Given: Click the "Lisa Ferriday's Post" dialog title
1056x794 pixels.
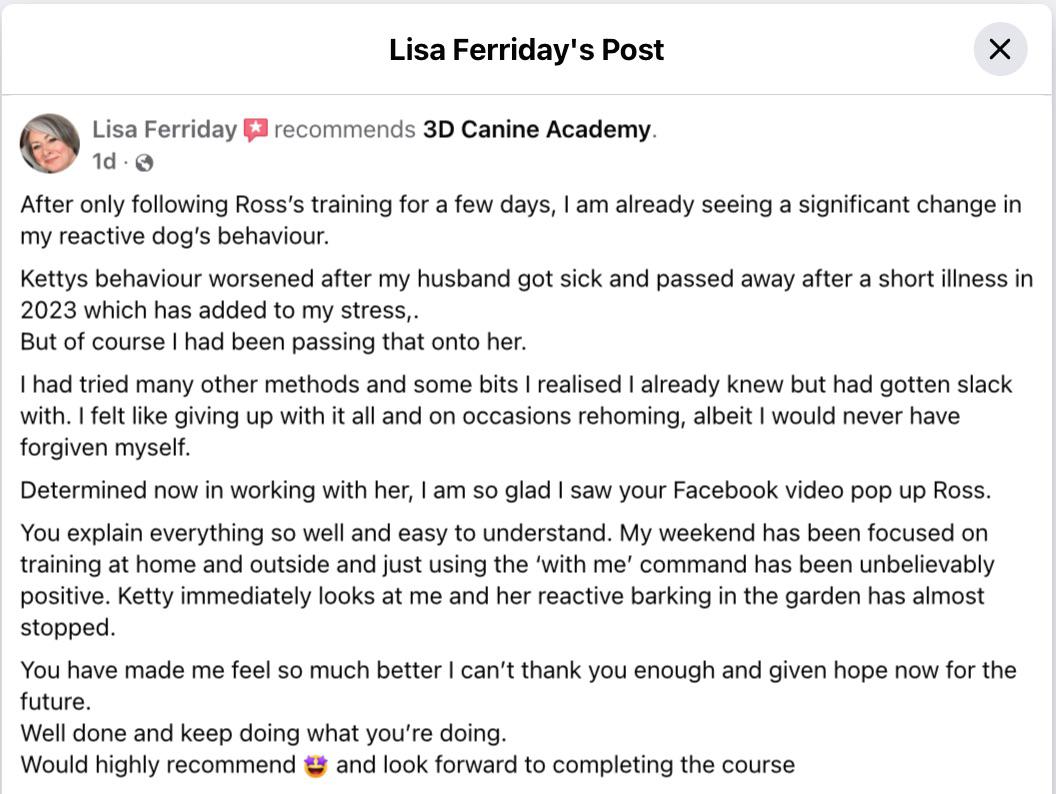Looking at the screenshot, I should [526, 50].
